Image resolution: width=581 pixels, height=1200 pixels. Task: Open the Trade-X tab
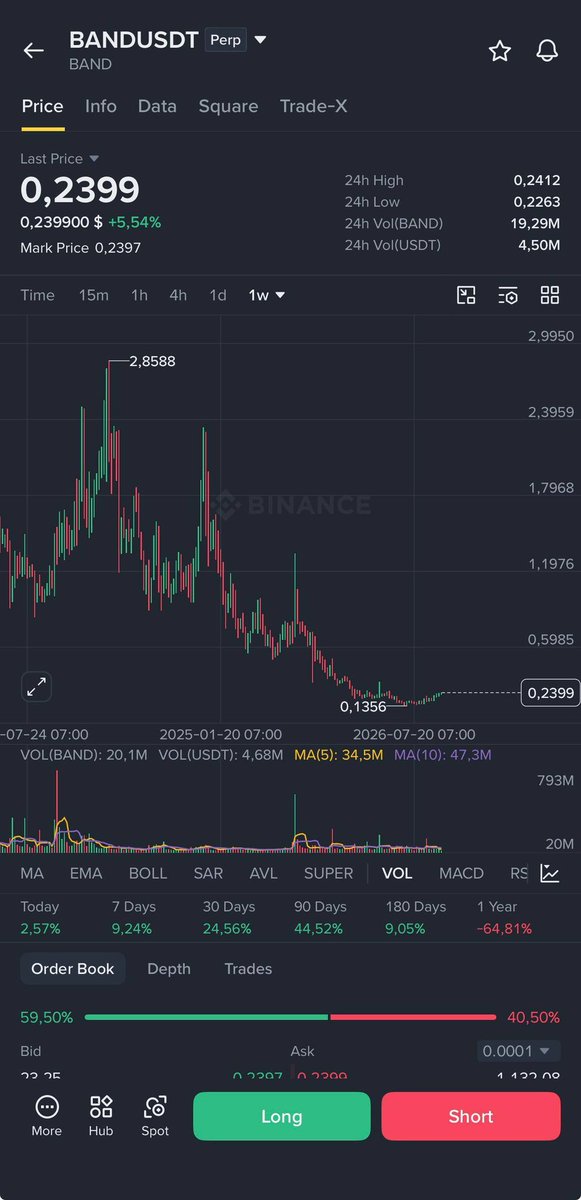click(314, 106)
